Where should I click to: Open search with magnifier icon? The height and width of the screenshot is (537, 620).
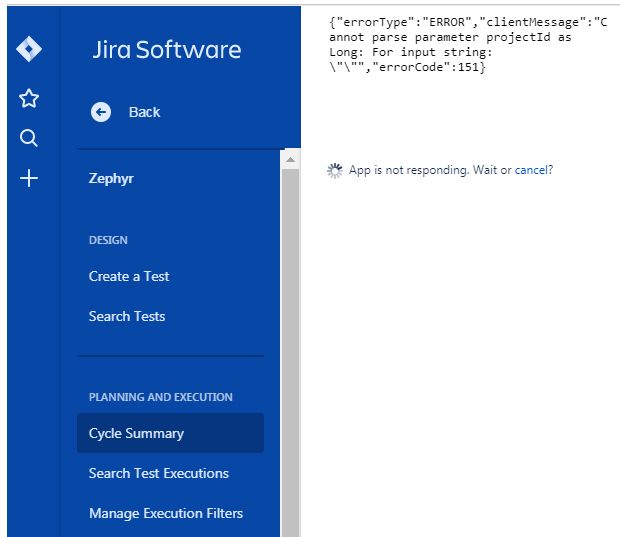[x=29, y=138]
